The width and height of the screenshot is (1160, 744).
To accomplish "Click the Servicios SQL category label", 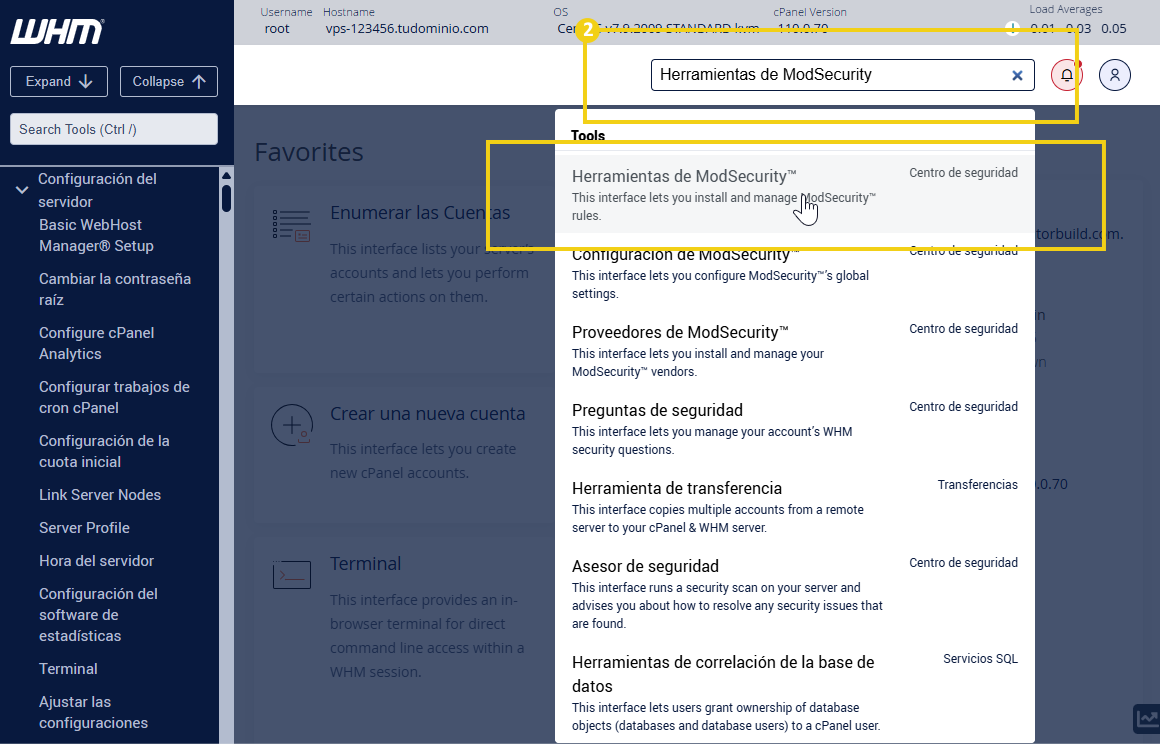I will click(x=980, y=658).
